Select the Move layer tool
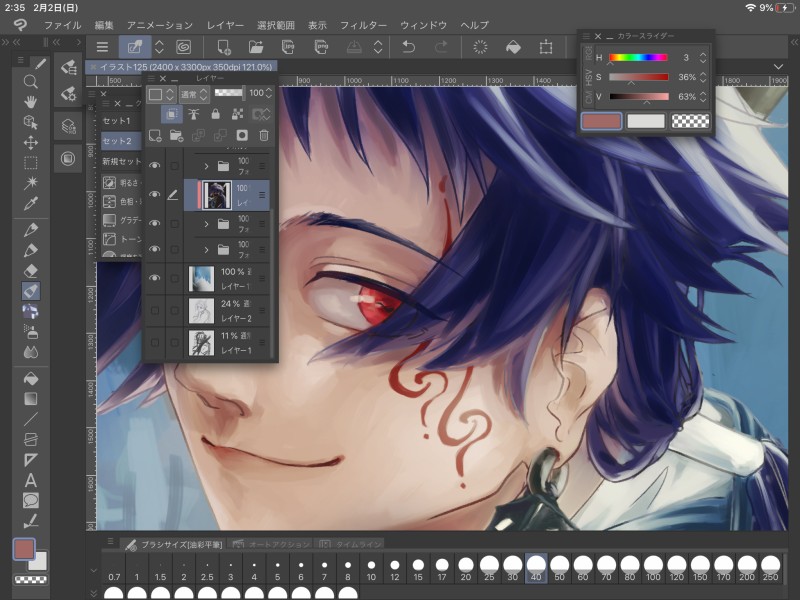This screenshot has height=600, width=800. (x=31, y=142)
